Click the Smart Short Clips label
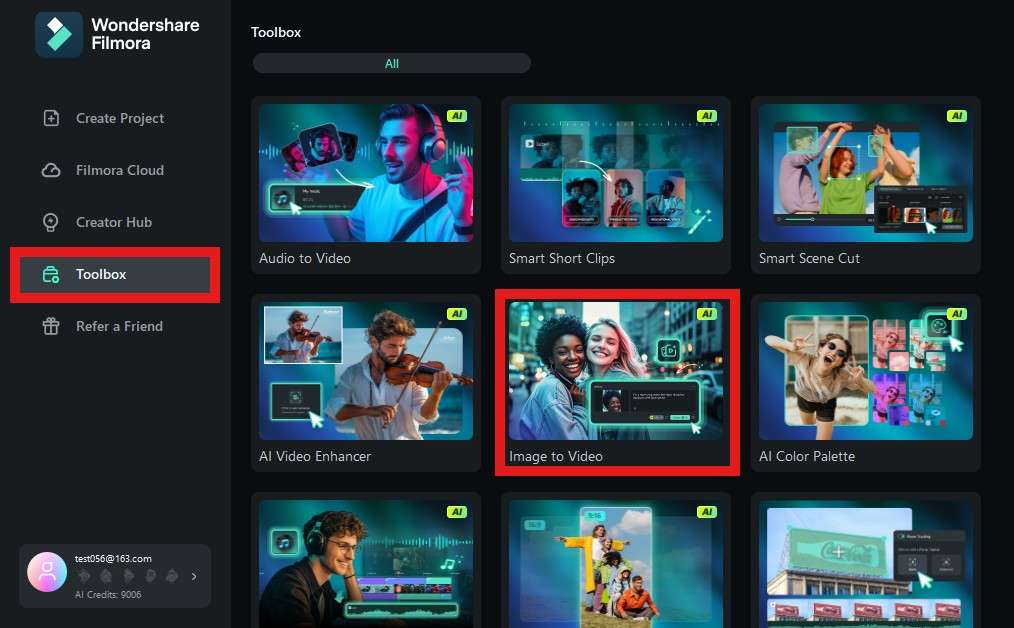The image size is (1014, 628). tap(561, 258)
